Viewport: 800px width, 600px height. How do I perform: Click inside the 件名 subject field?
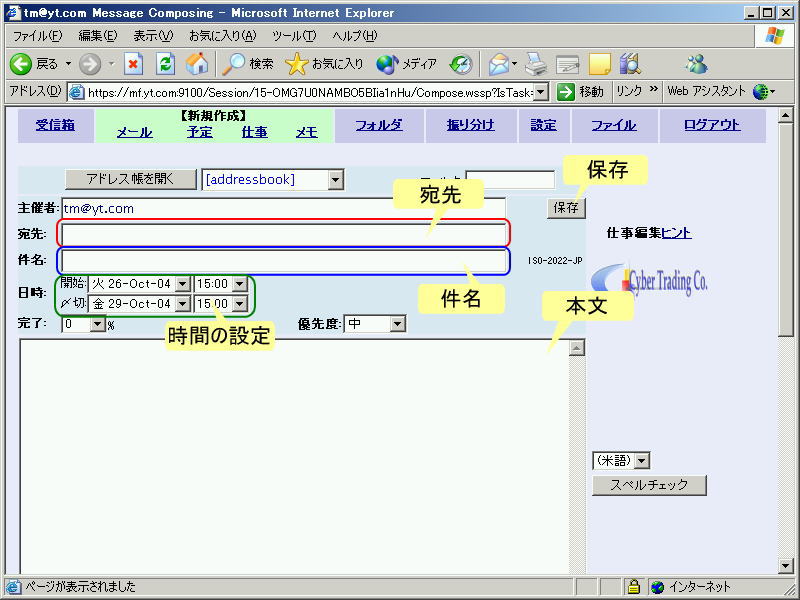point(283,261)
